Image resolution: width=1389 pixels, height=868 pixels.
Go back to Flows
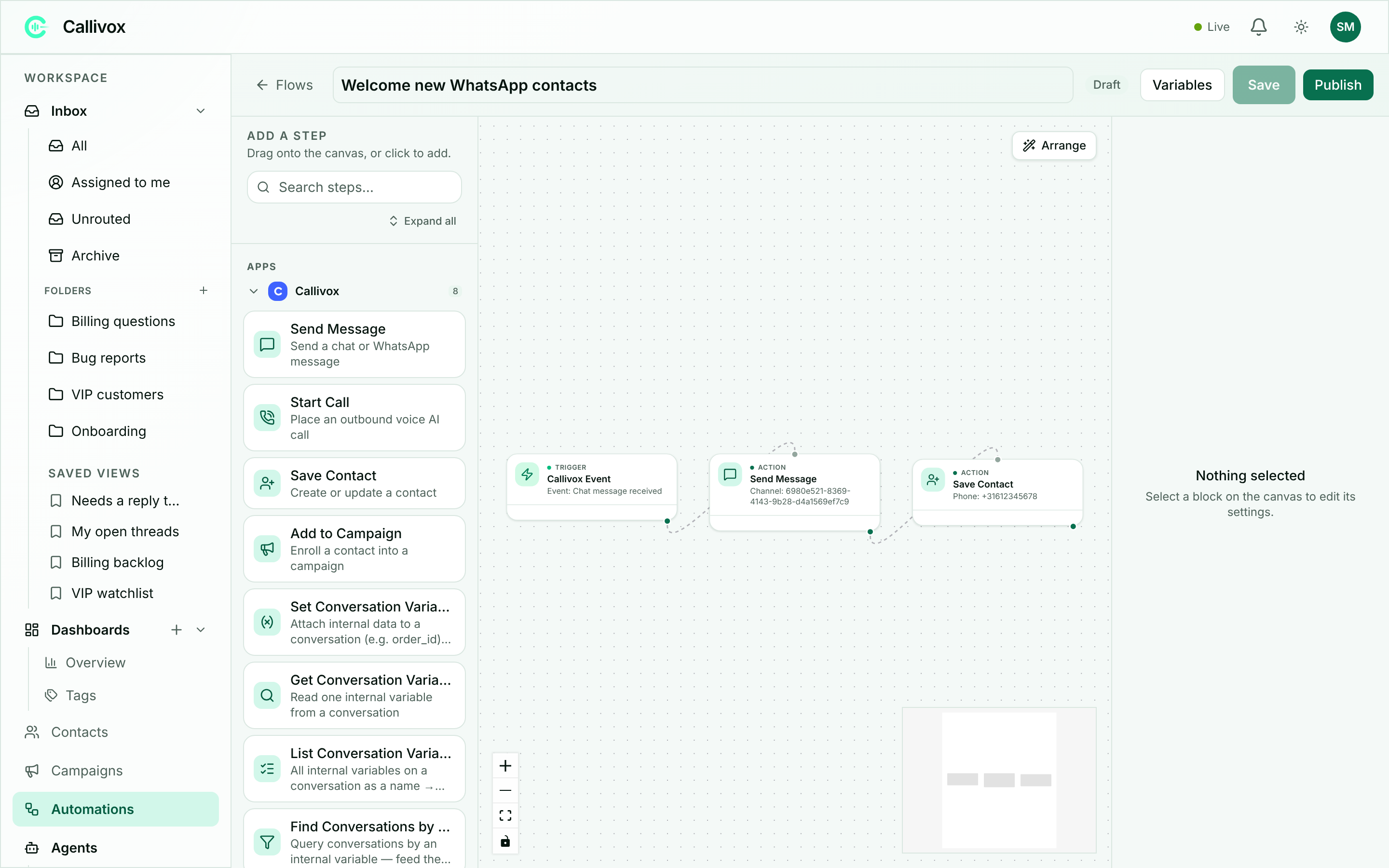click(x=285, y=85)
